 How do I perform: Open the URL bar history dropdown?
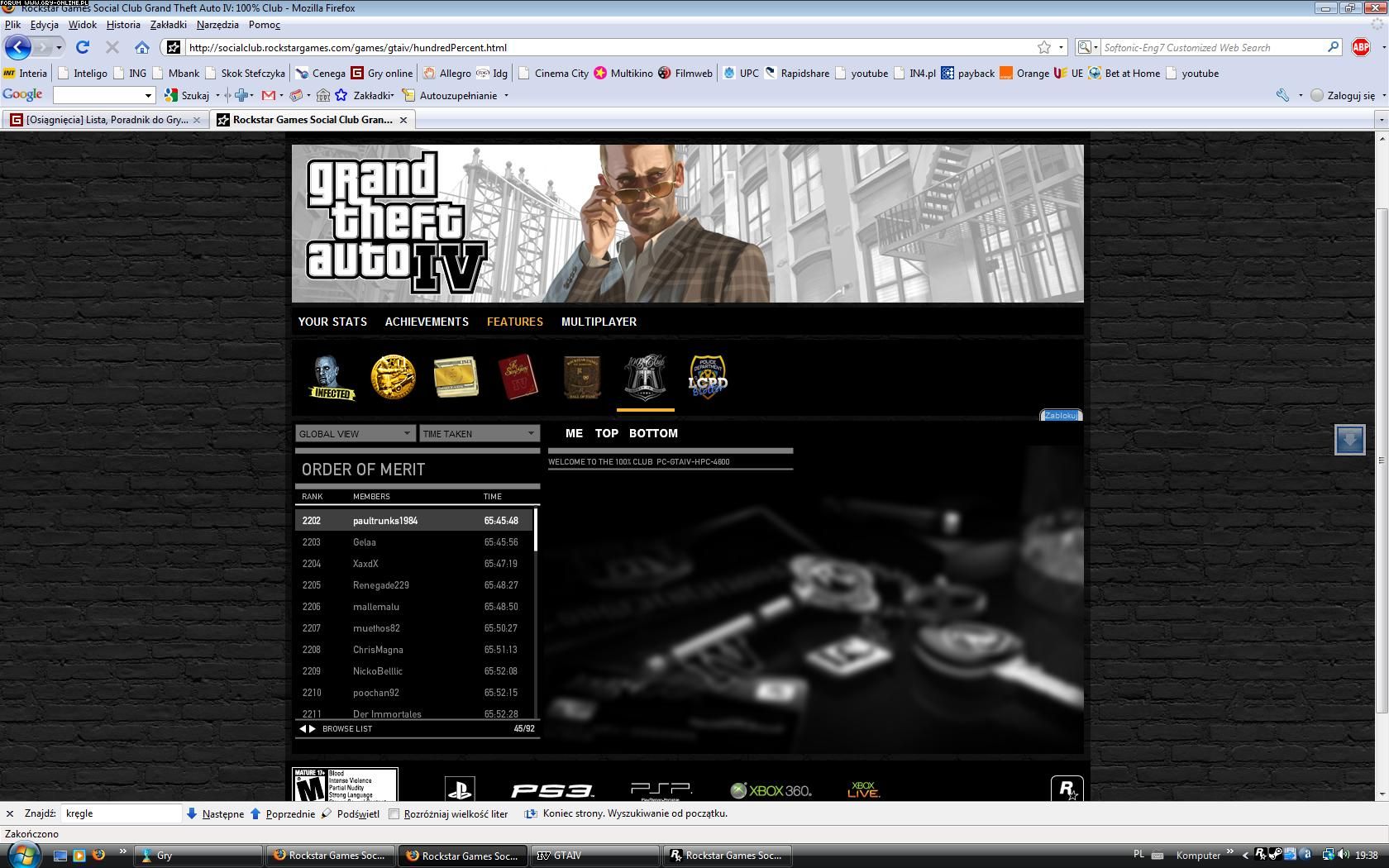(x=1061, y=47)
